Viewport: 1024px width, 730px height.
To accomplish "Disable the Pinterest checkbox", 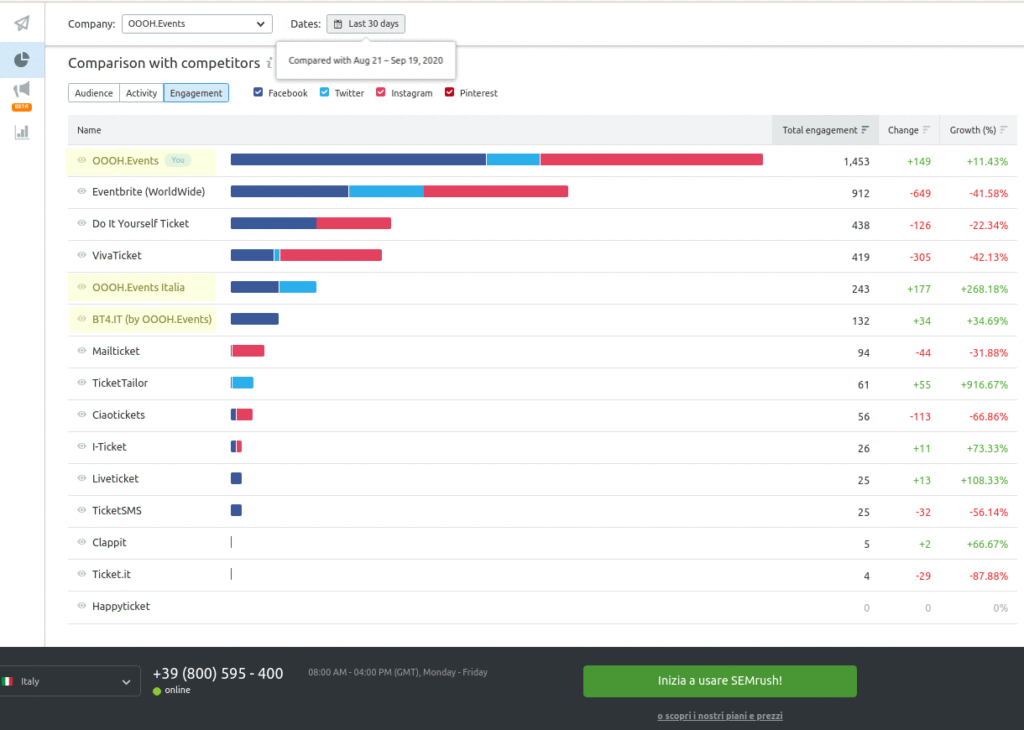I will click(x=449, y=93).
